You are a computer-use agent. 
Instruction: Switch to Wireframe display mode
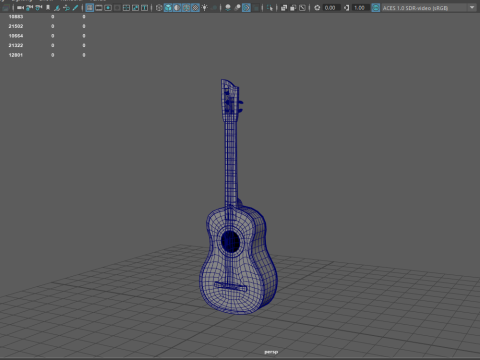point(159,7)
